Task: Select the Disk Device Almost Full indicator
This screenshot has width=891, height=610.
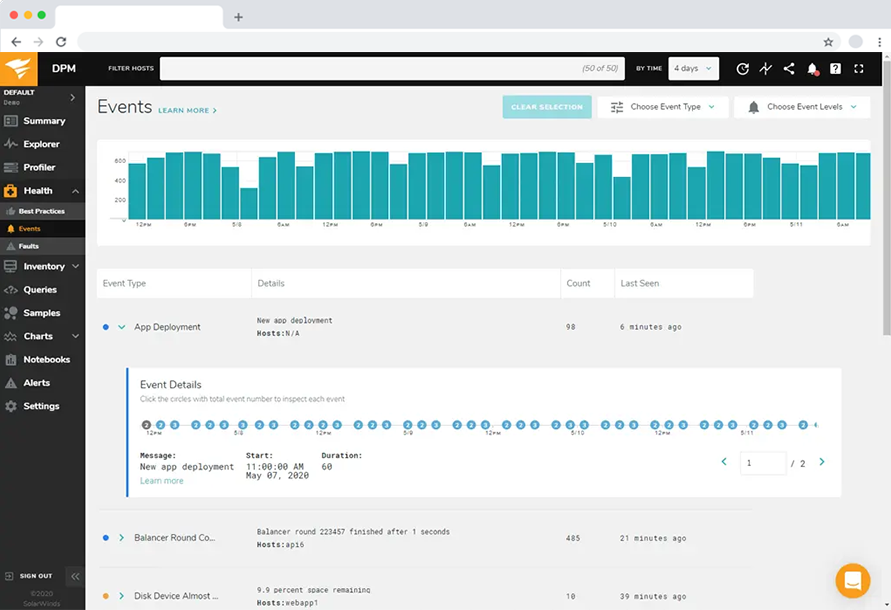Action: coord(108,594)
